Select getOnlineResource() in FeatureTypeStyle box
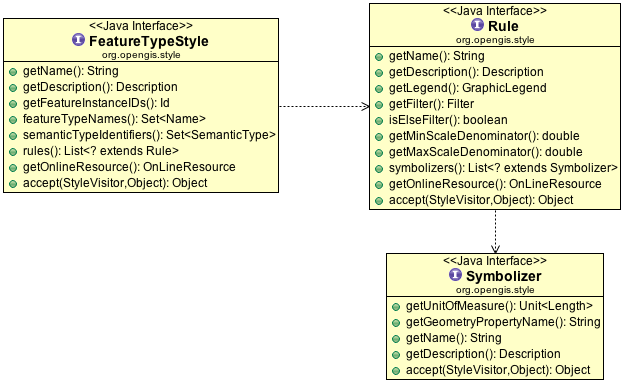 129,167
